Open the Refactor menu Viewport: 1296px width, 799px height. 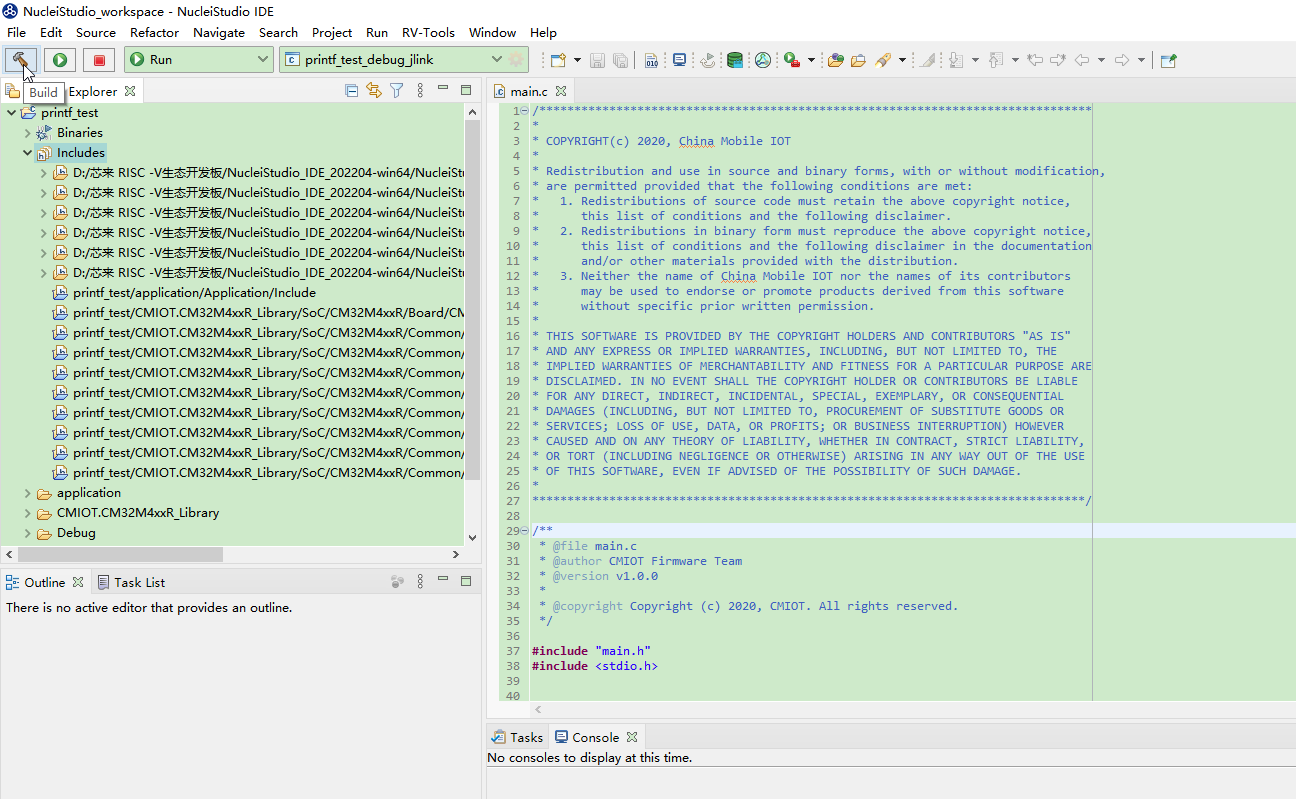click(154, 32)
